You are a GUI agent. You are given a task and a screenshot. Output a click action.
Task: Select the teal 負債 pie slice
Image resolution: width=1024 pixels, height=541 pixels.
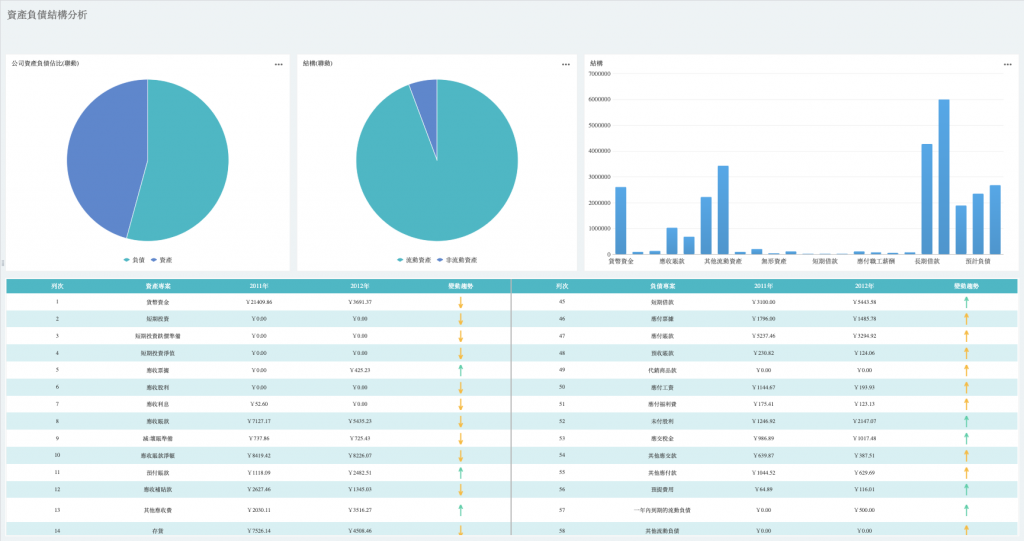click(x=189, y=163)
